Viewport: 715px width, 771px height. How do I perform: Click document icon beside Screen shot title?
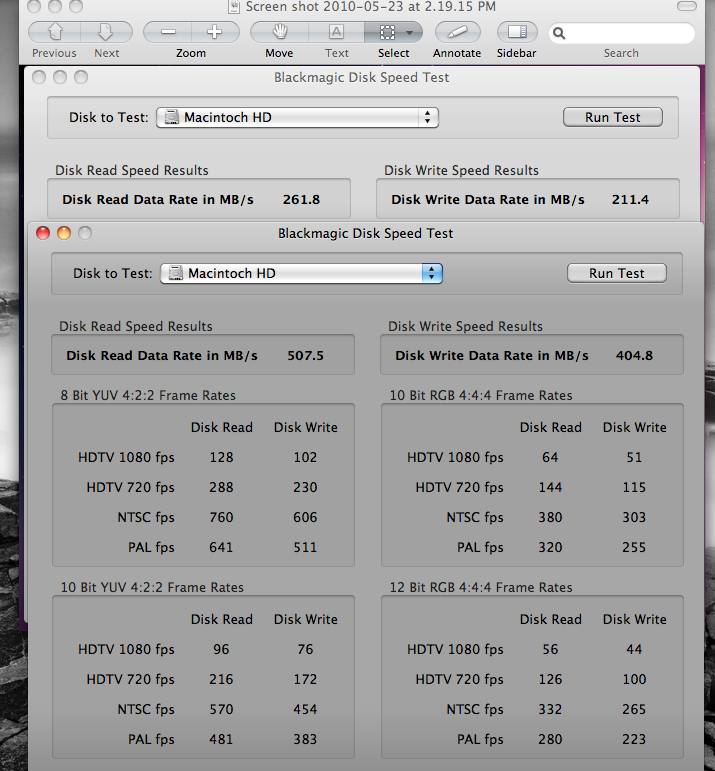(234, 6)
